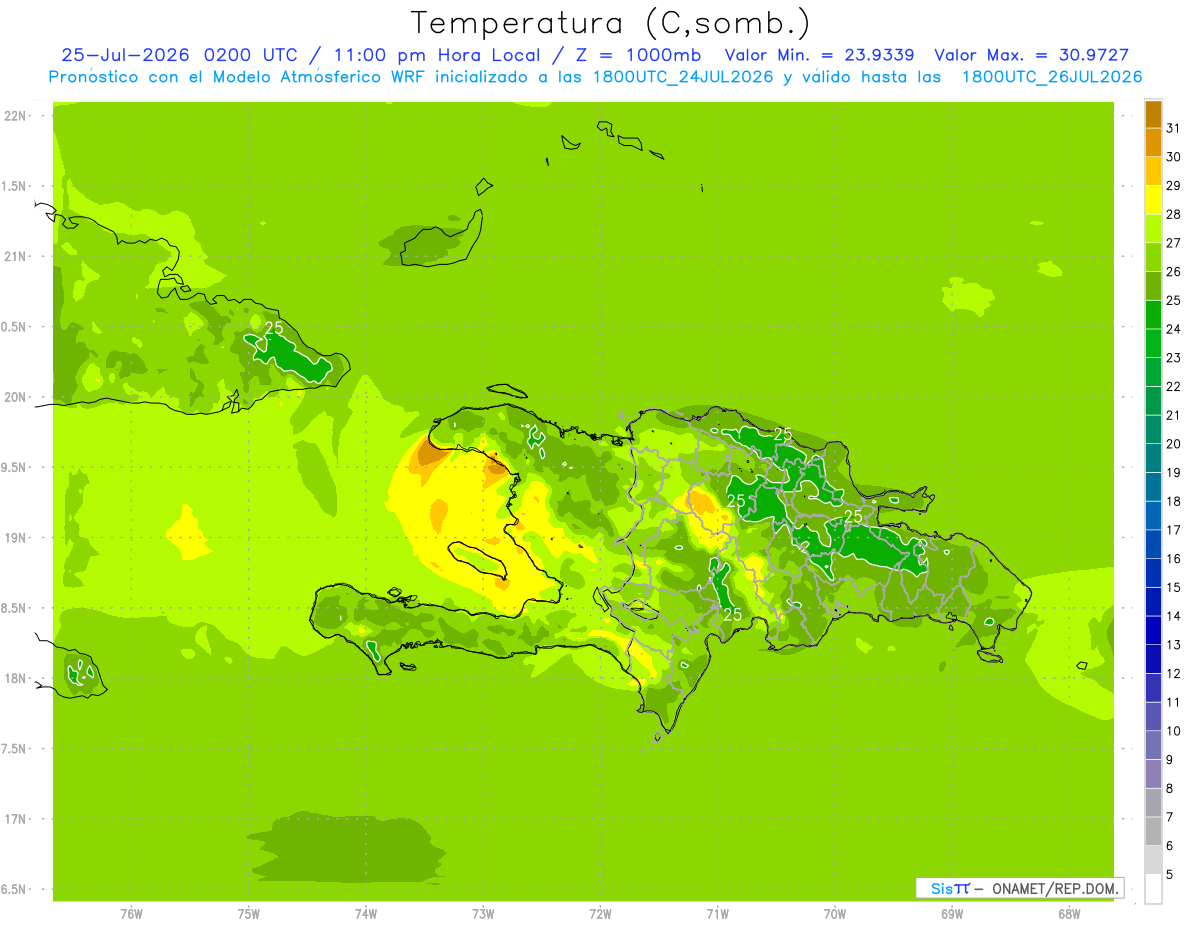1200x927 pixels.
Task: Click the "20N" latitude axis label
Action: [16, 397]
